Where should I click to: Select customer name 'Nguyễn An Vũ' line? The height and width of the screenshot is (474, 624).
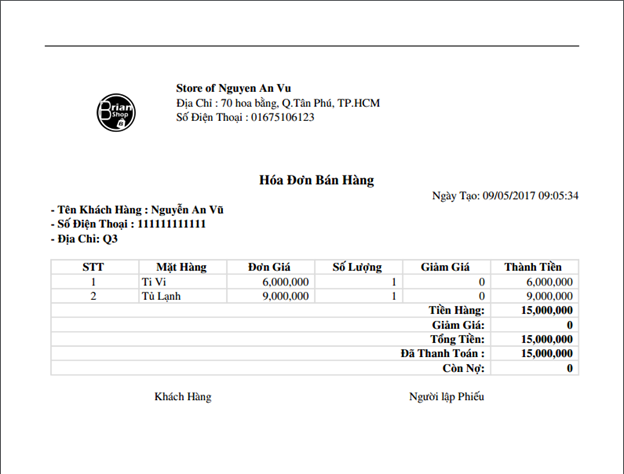point(137,210)
